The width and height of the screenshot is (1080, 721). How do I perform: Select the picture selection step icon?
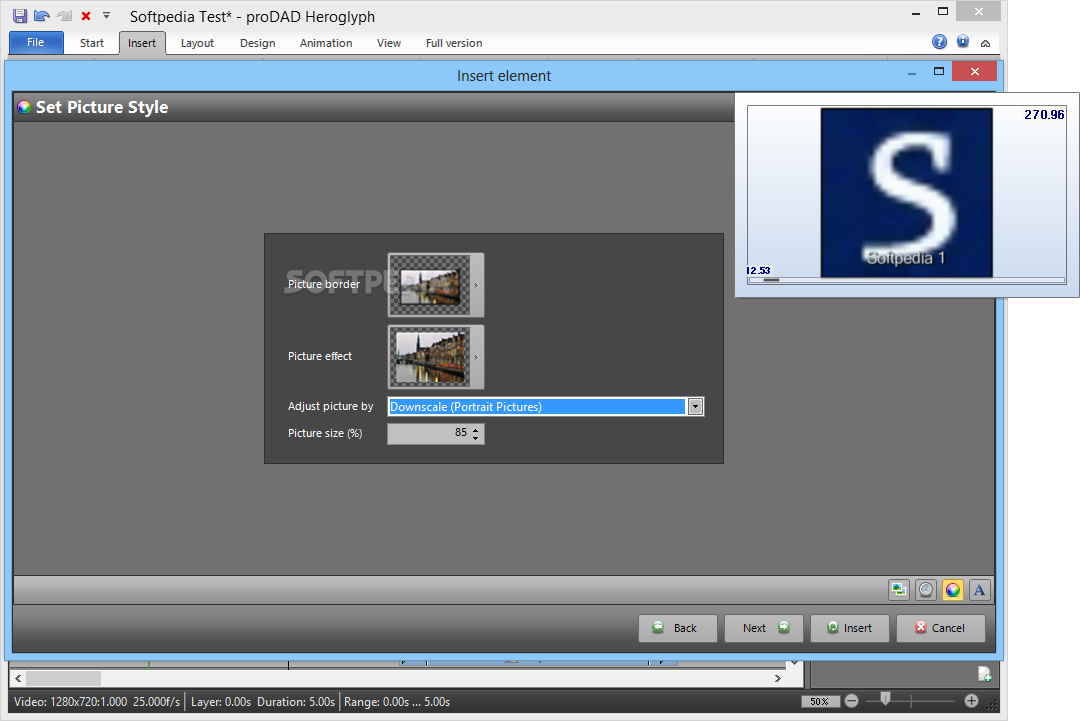(899, 589)
